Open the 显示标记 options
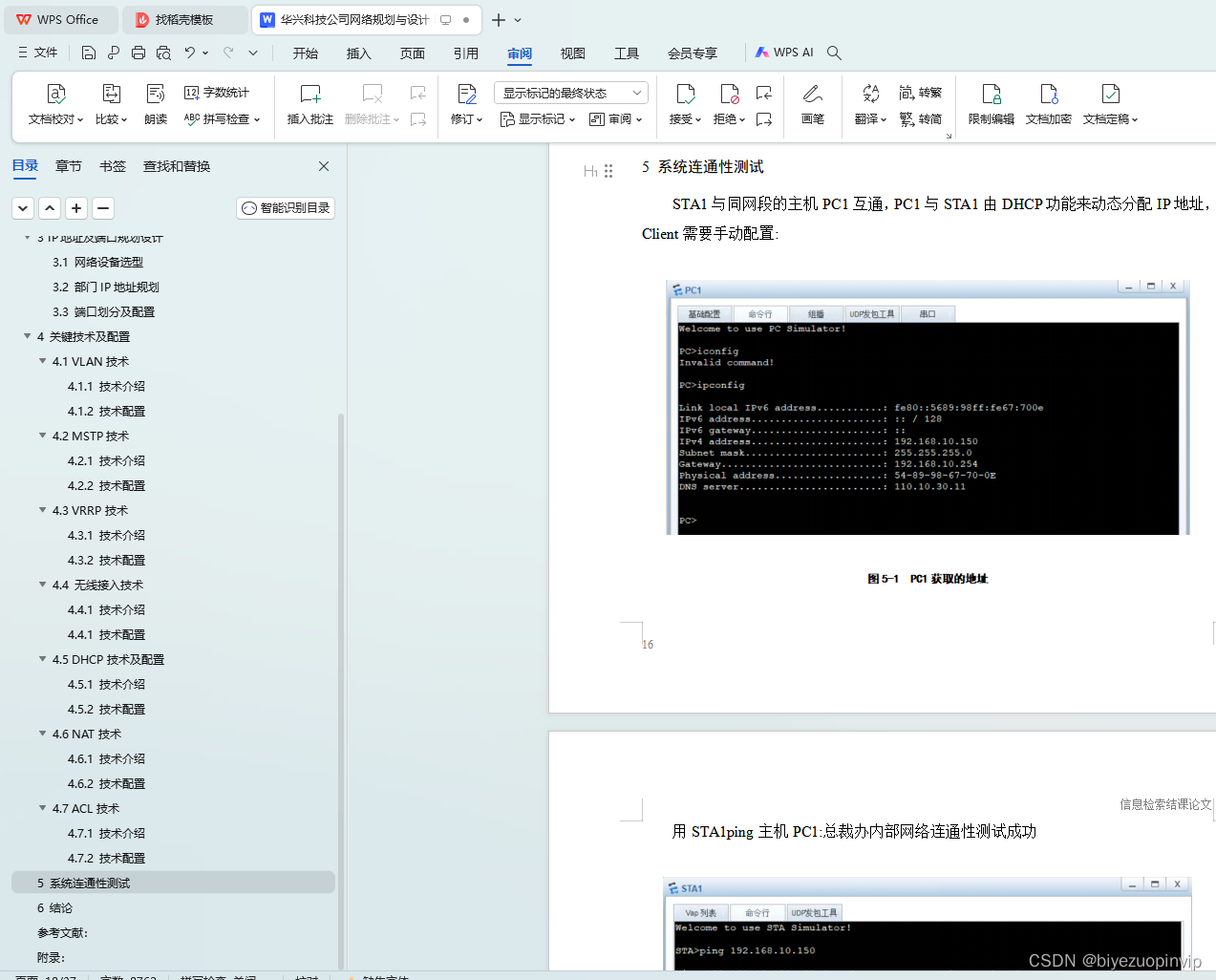Viewport: 1216px width, 980px height. click(x=538, y=119)
